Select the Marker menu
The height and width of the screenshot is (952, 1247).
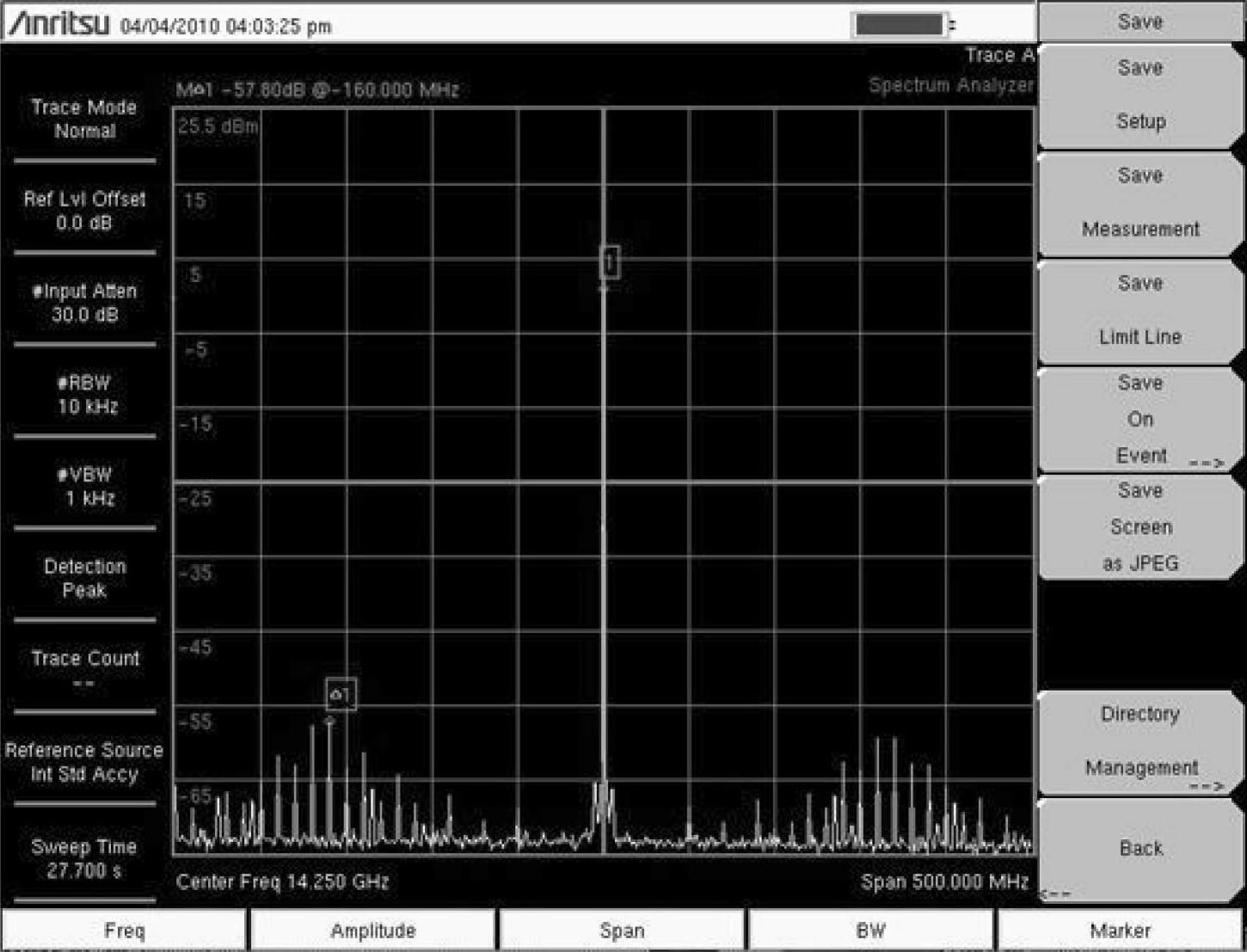pyautogui.click(x=1120, y=931)
